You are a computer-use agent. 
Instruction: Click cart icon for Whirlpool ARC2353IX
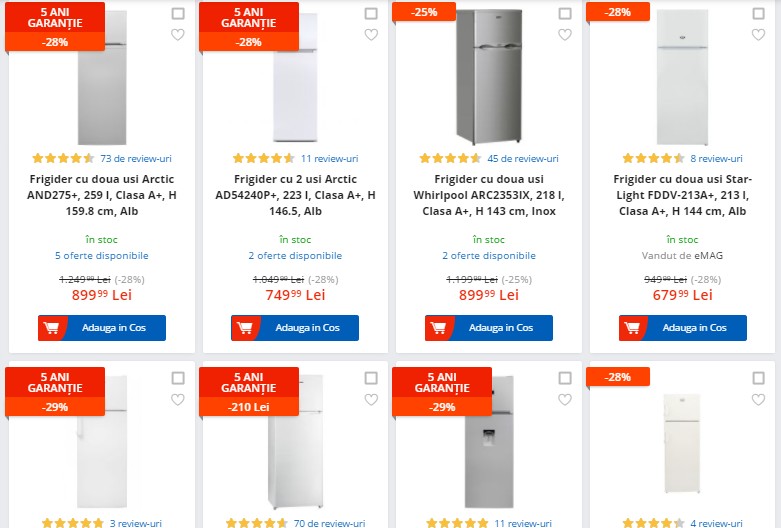pyautogui.click(x=439, y=328)
